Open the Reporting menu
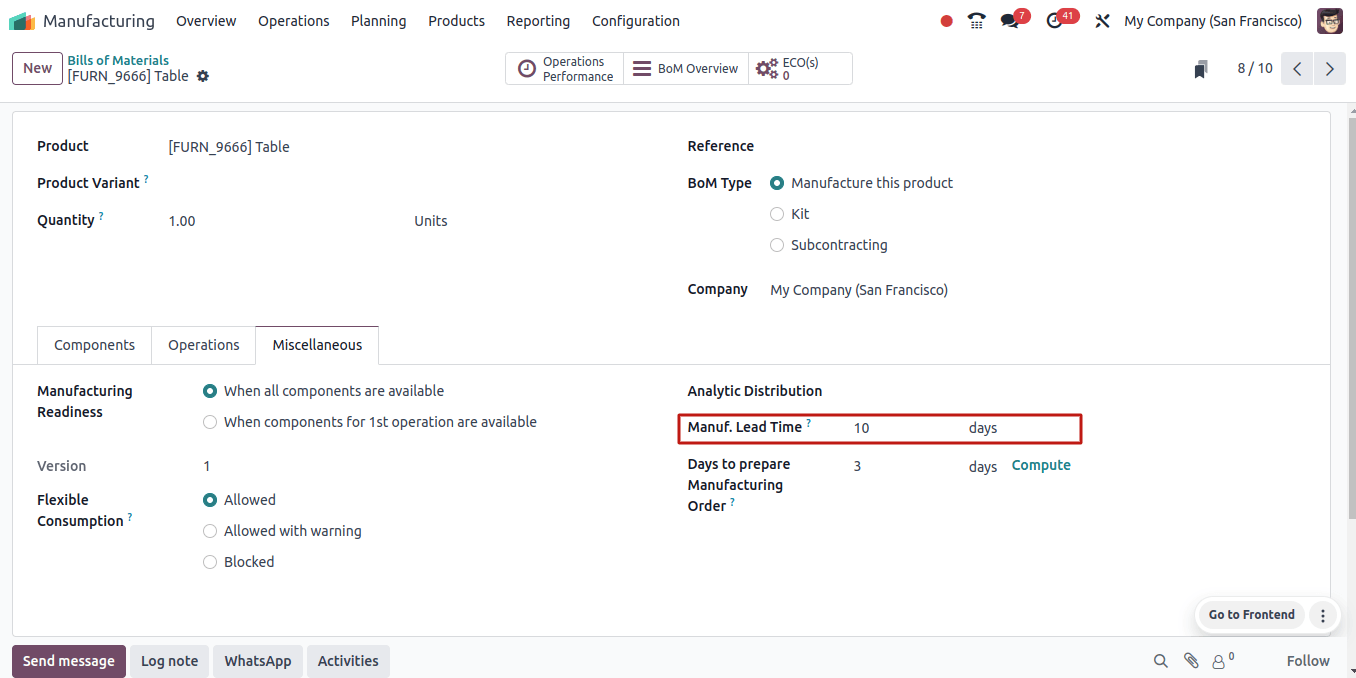1356x678 pixels. pyautogui.click(x=538, y=21)
